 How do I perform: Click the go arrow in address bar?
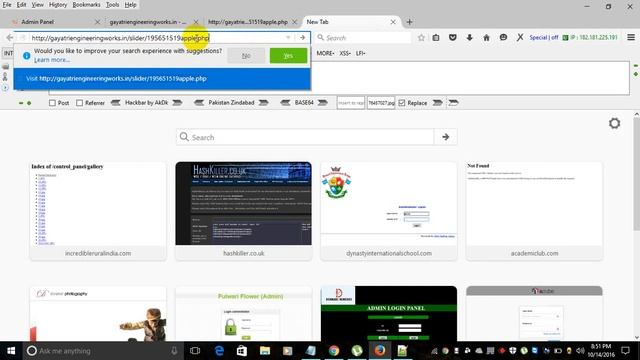point(302,38)
